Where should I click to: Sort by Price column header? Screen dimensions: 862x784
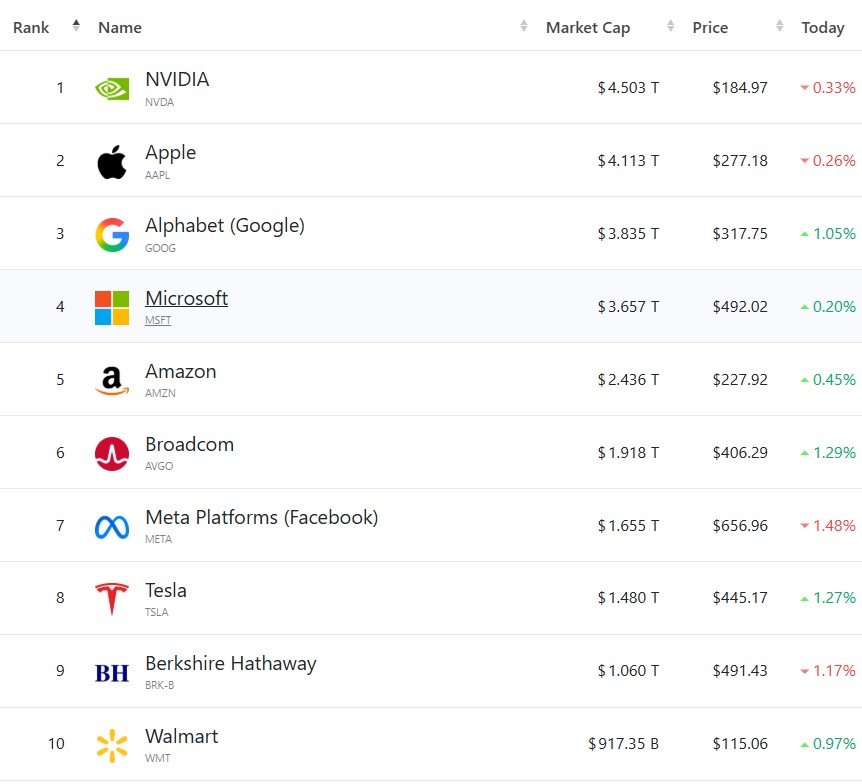[710, 28]
